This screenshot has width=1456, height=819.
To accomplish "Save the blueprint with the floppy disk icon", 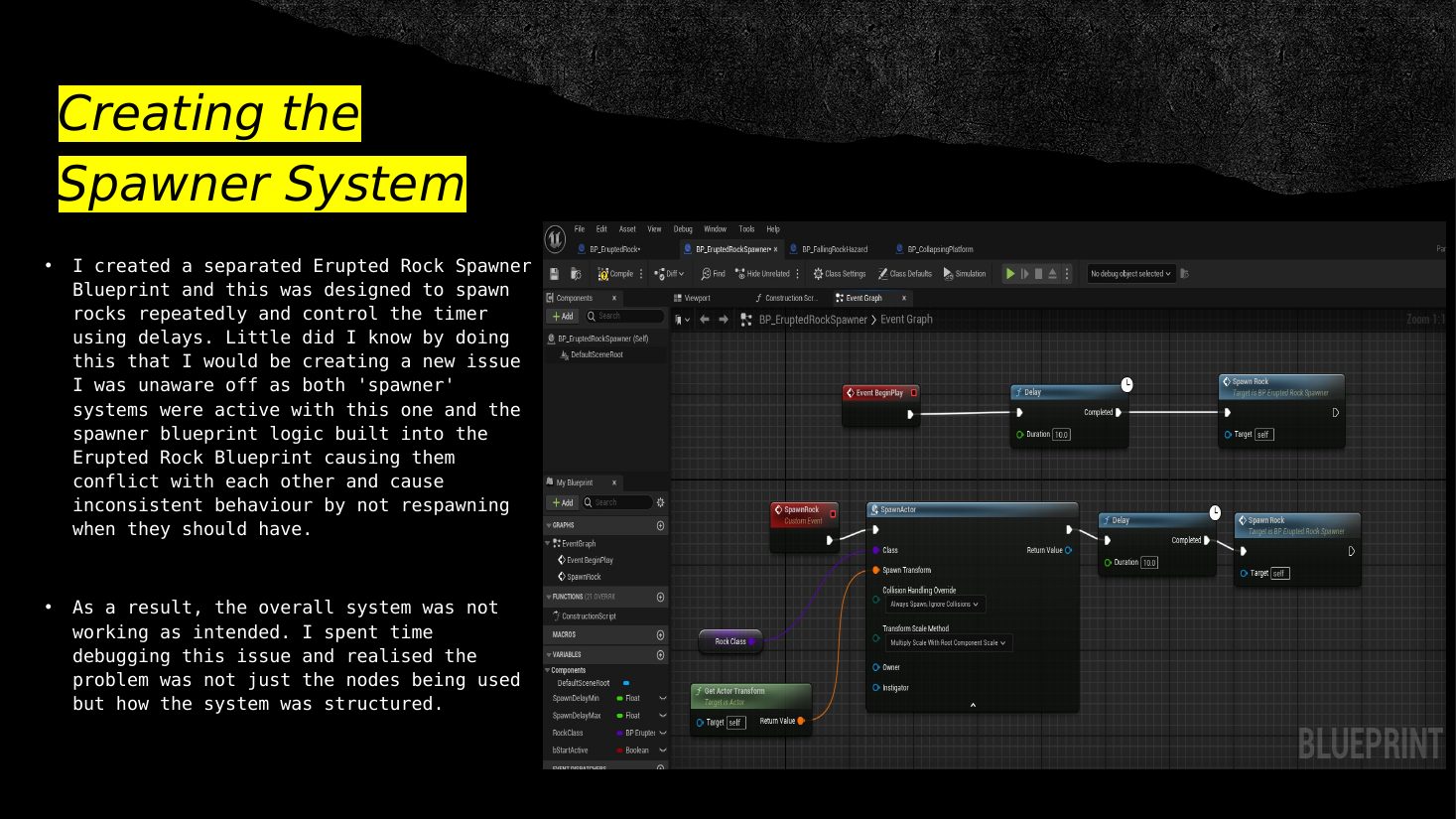I will 555,274.
